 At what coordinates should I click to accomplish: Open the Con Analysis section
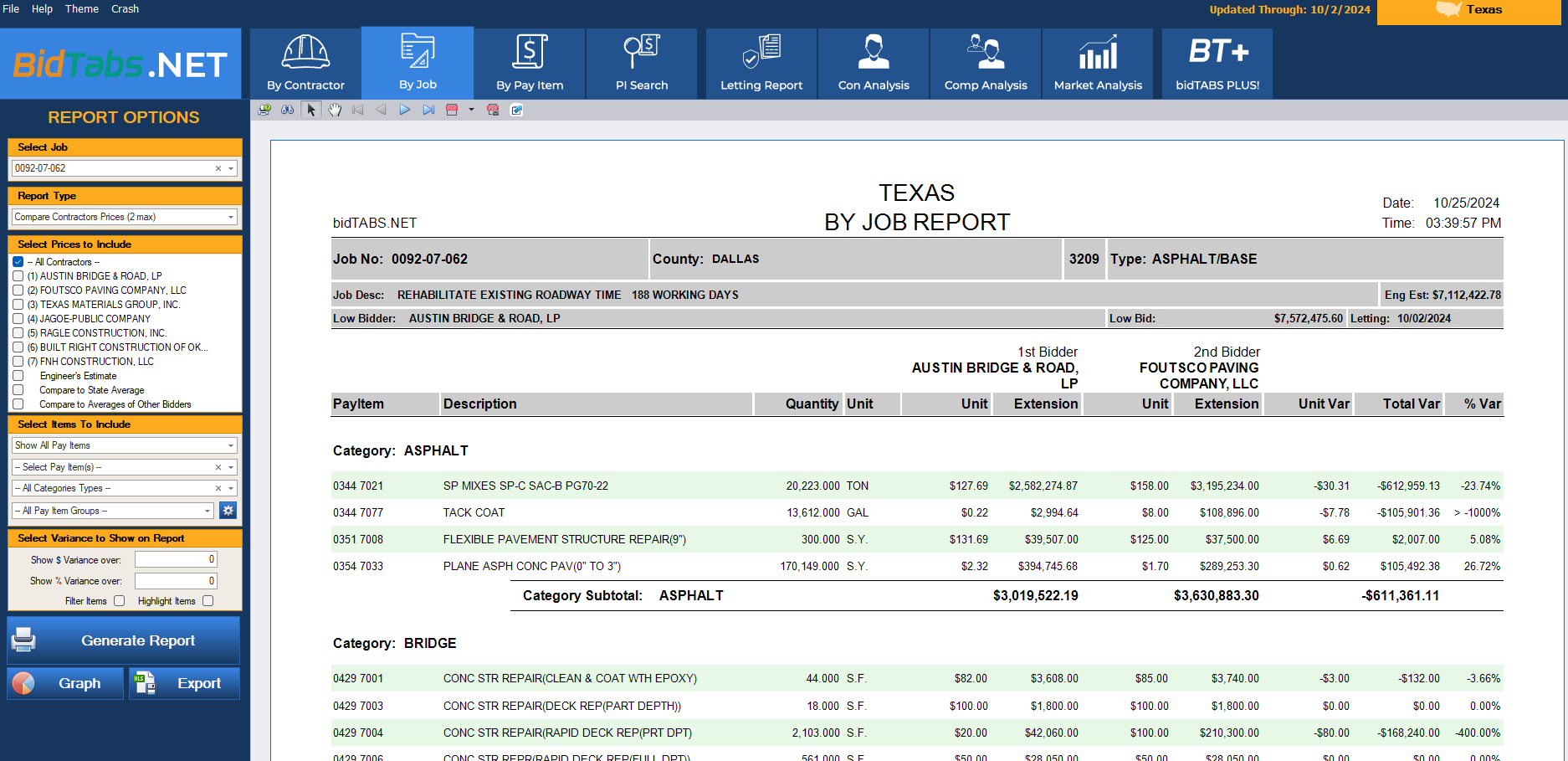(x=874, y=64)
